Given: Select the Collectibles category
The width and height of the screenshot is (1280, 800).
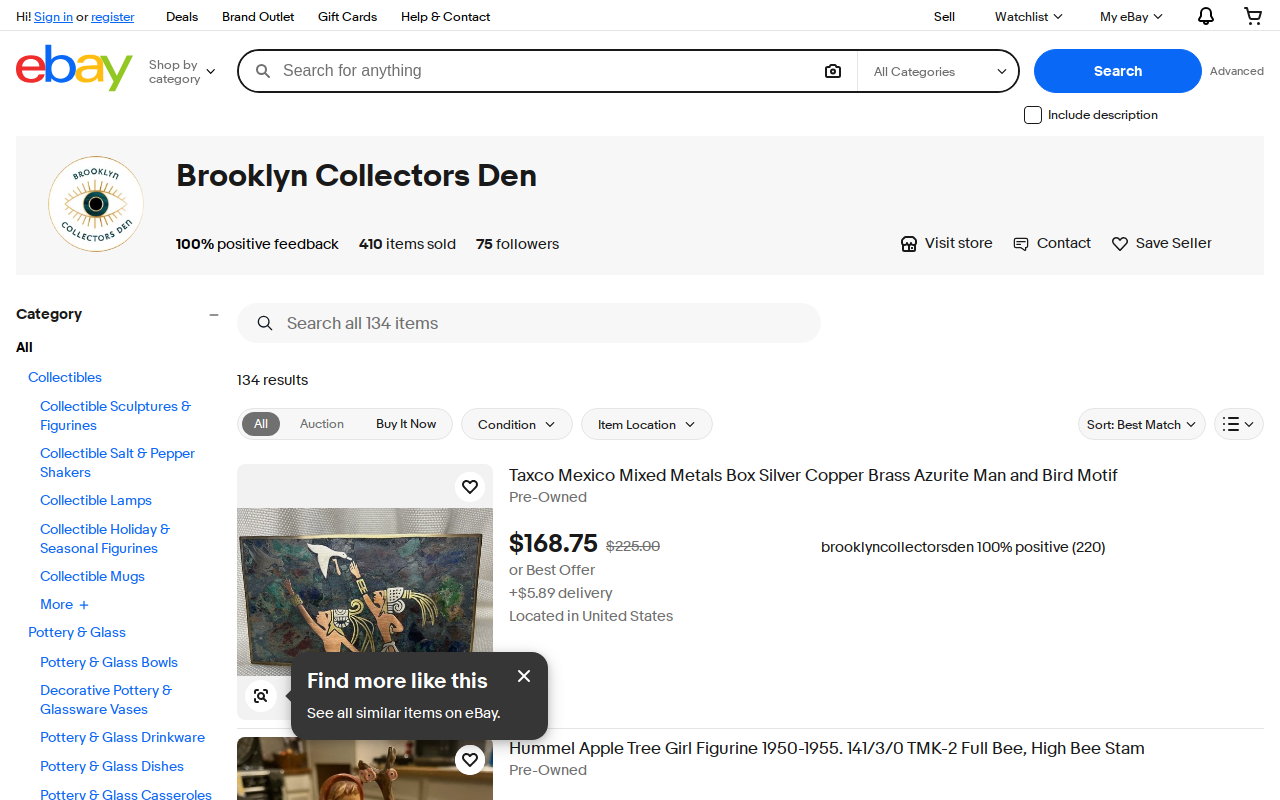Looking at the screenshot, I should pyautogui.click(x=65, y=377).
